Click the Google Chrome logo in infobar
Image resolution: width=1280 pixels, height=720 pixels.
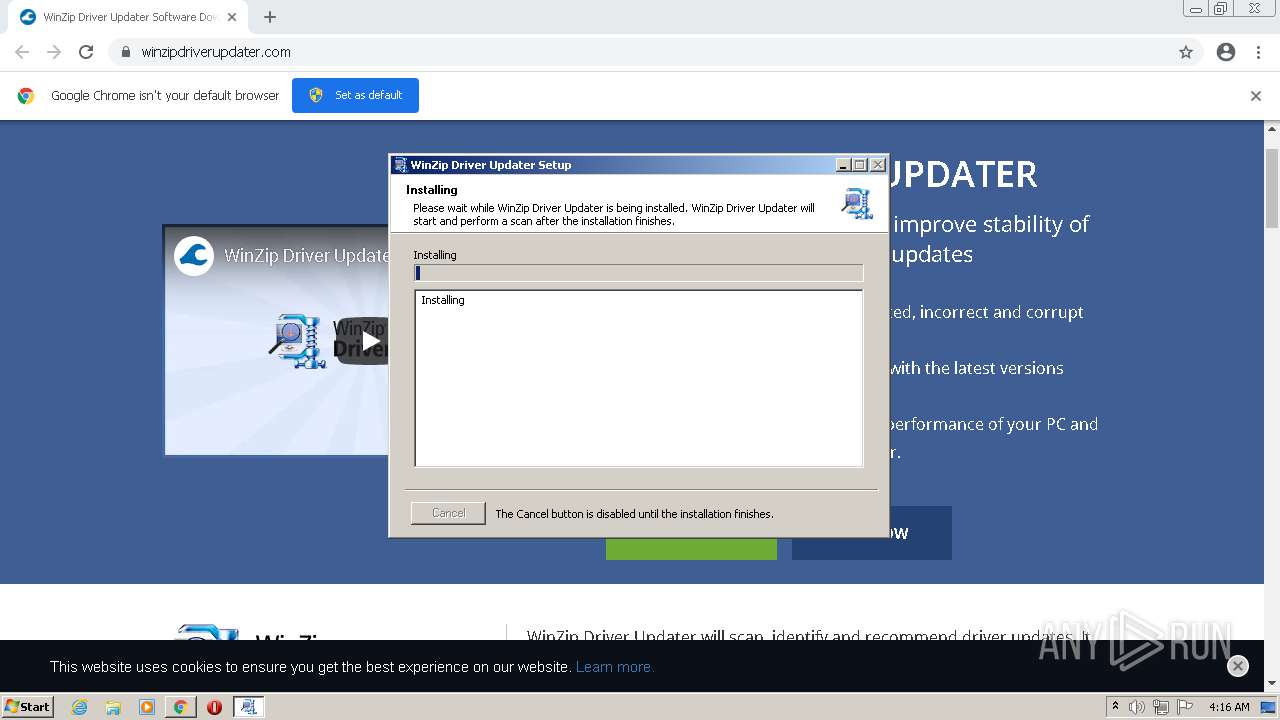[x=26, y=96]
